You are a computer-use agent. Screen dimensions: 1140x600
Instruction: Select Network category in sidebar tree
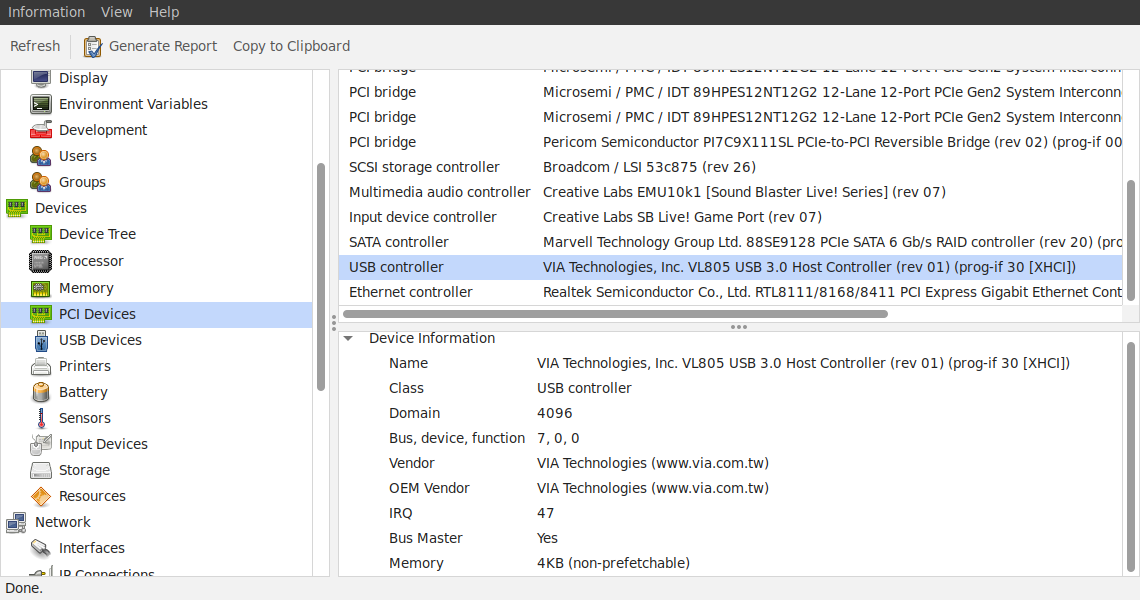coord(62,522)
